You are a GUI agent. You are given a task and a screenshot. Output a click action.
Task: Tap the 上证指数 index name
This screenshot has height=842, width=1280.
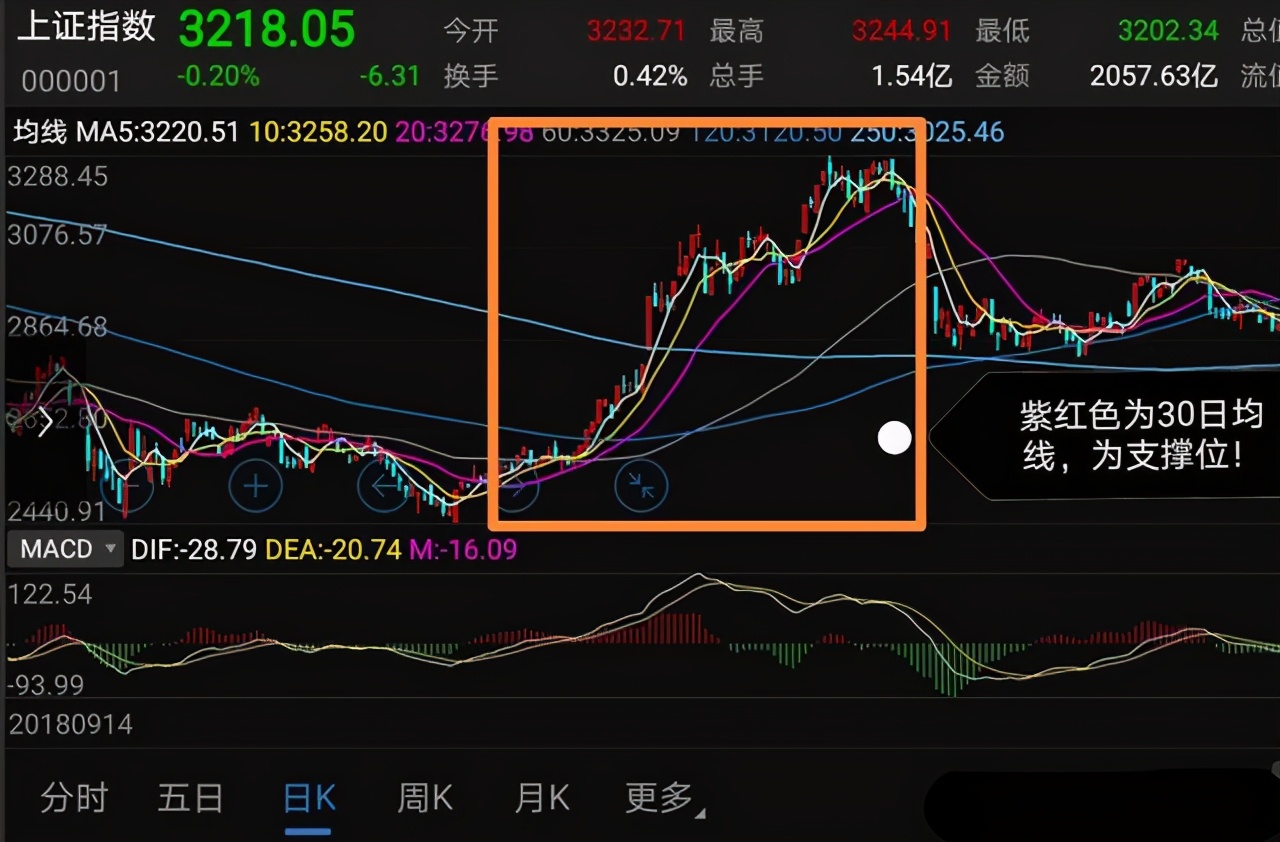point(88,26)
